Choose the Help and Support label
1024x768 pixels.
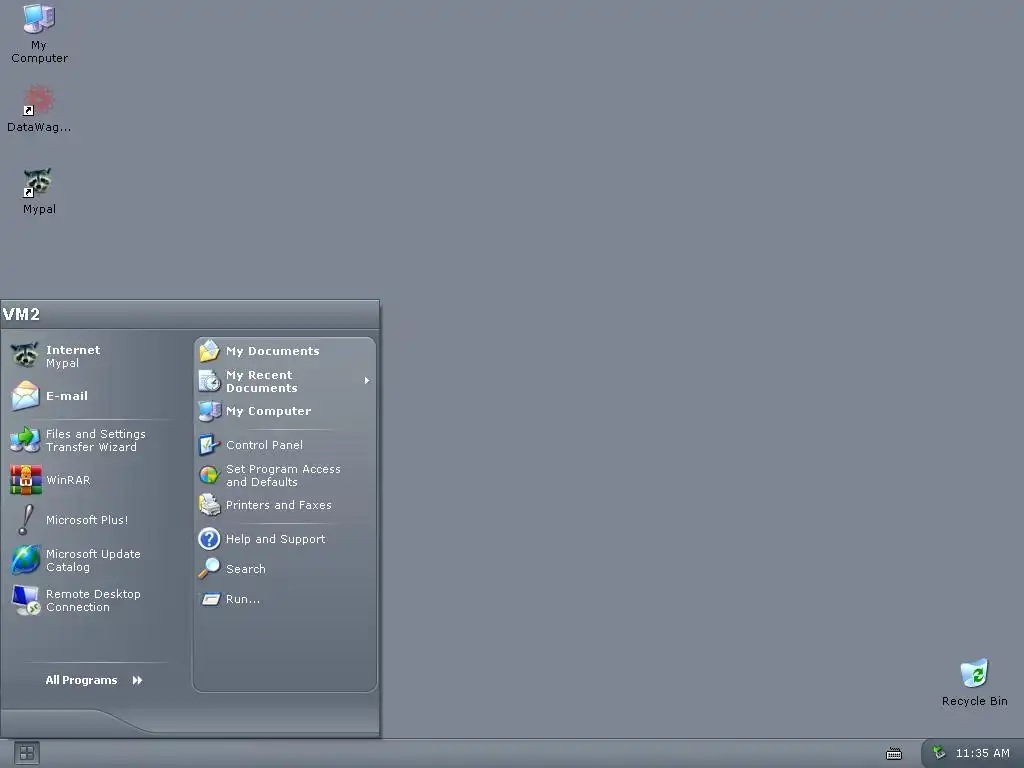pos(275,539)
